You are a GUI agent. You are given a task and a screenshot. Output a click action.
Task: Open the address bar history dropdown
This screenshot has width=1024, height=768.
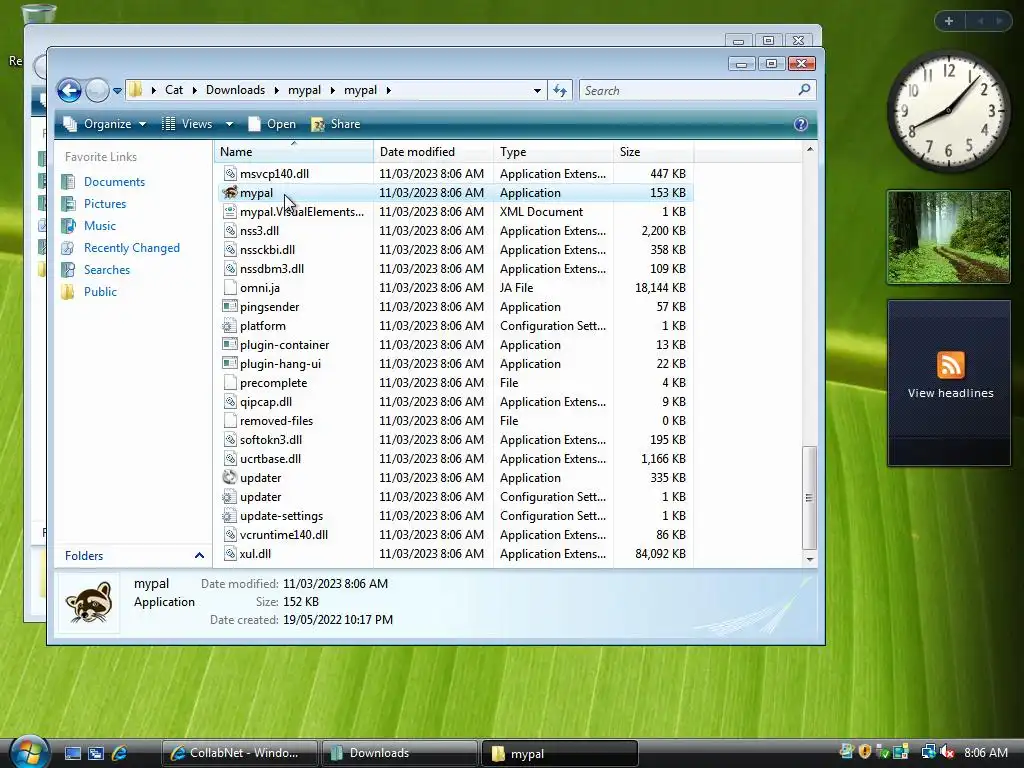tap(537, 90)
